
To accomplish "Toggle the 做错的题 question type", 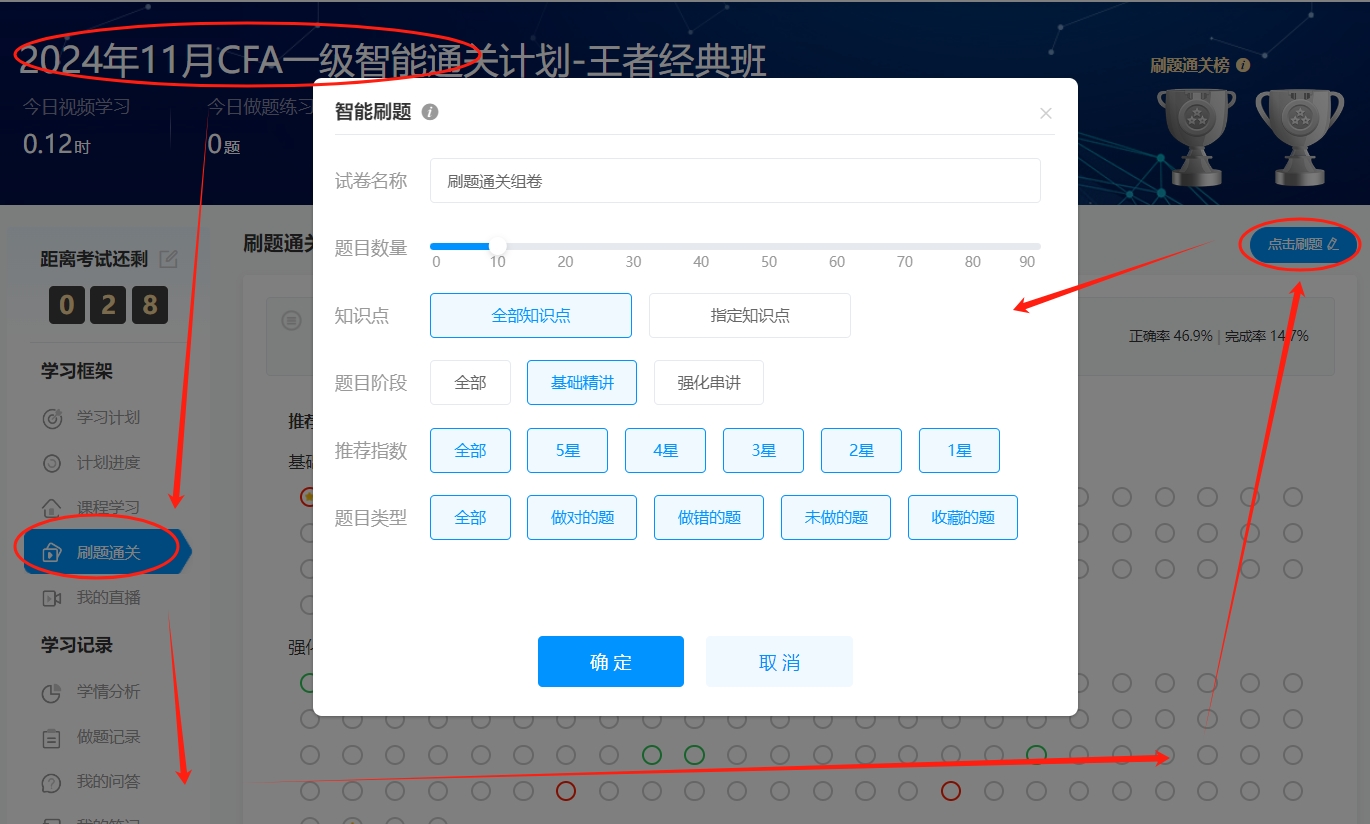I will coord(709,517).
